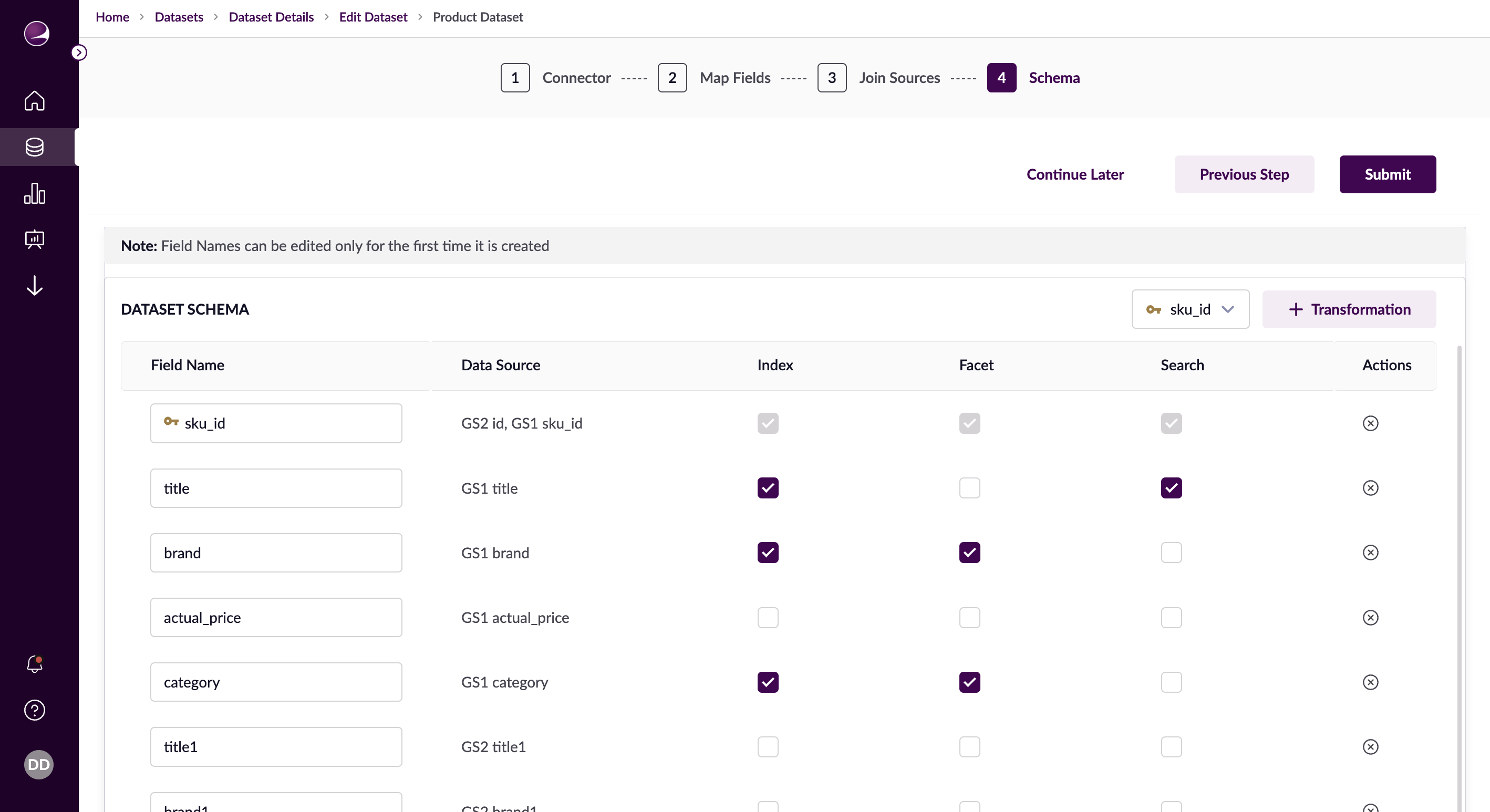The image size is (1490, 812).
Task: Click the Submit button
Action: [1387, 174]
